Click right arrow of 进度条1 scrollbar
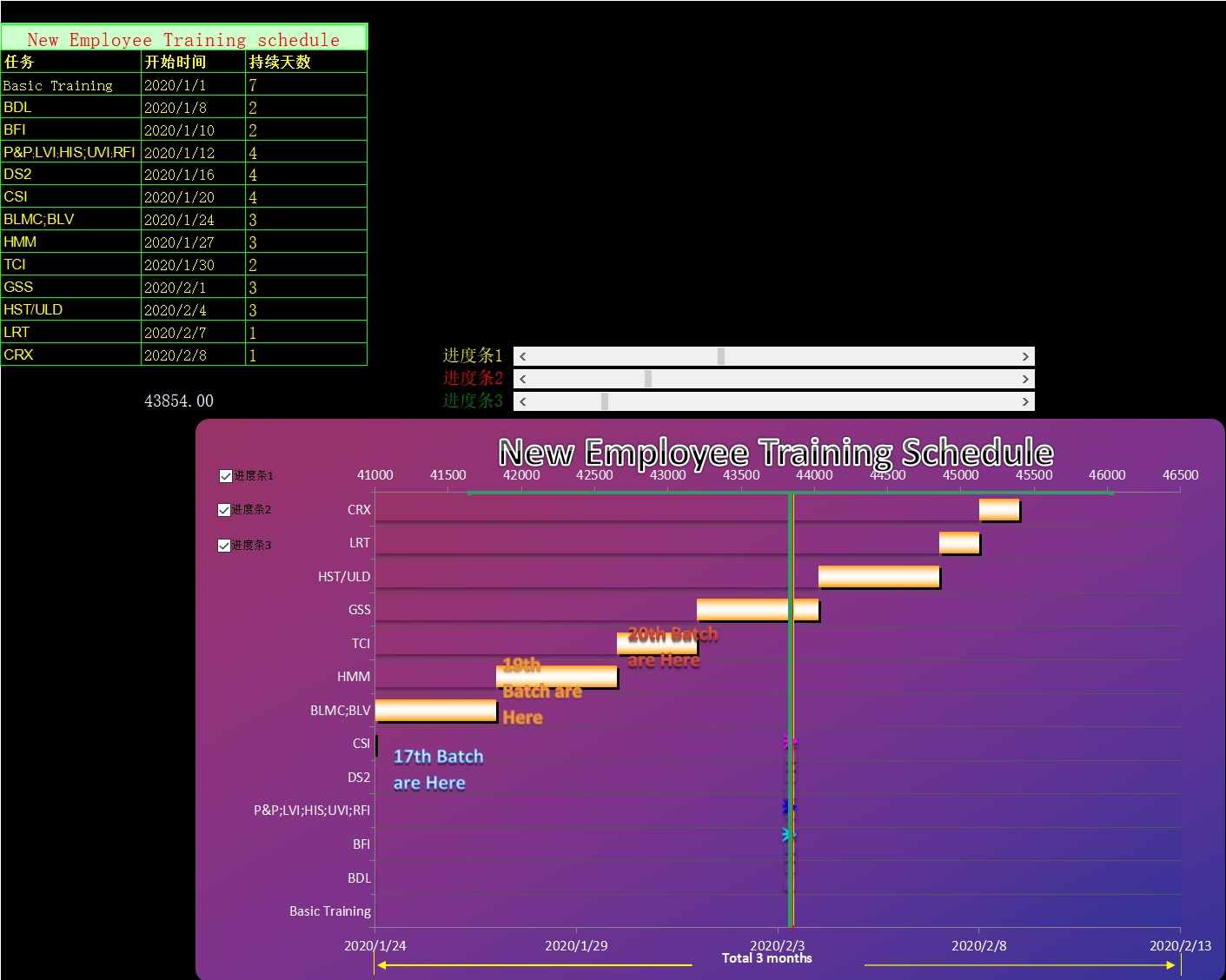The width and height of the screenshot is (1226, 980). 1025,356
